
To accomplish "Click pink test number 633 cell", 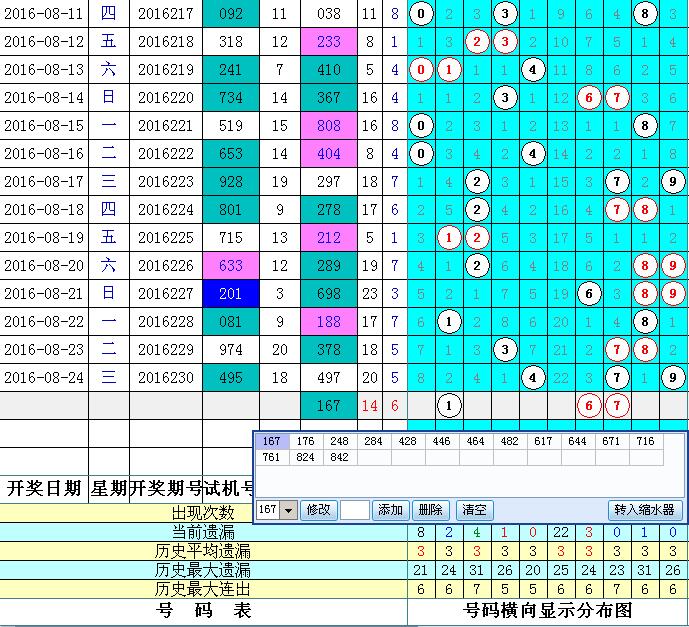I will [231, 265].
